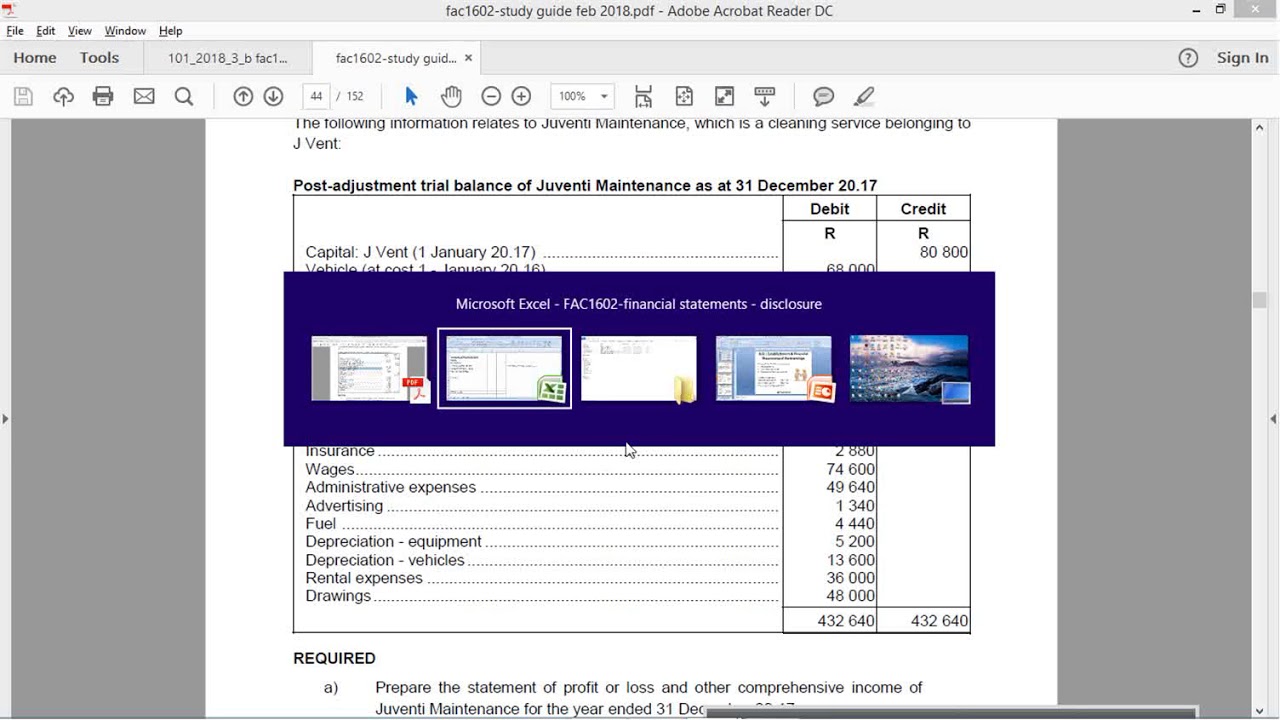Click the Save file icon
Image resolution: width=1280 pixels, height=720 pixels.
click(23, 96)
